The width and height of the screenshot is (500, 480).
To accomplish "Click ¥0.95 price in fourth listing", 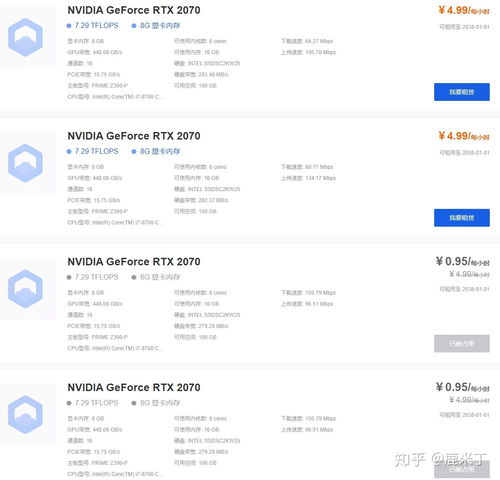I will pos(463,387).
